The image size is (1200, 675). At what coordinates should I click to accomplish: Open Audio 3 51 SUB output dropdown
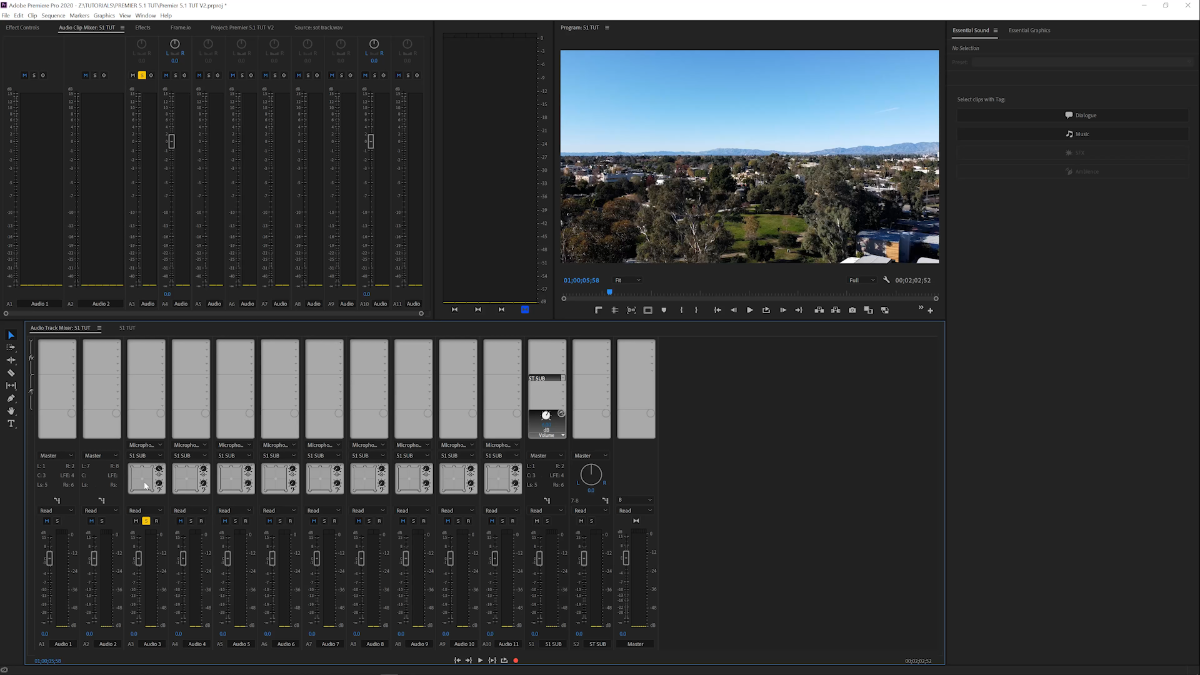[146, 455]
